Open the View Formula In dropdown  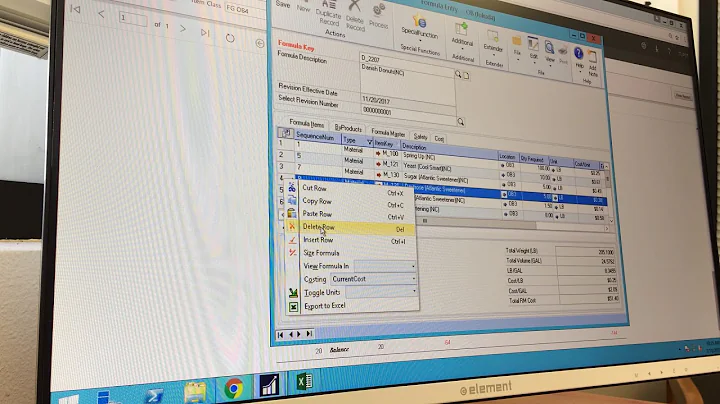coord(385,266)
